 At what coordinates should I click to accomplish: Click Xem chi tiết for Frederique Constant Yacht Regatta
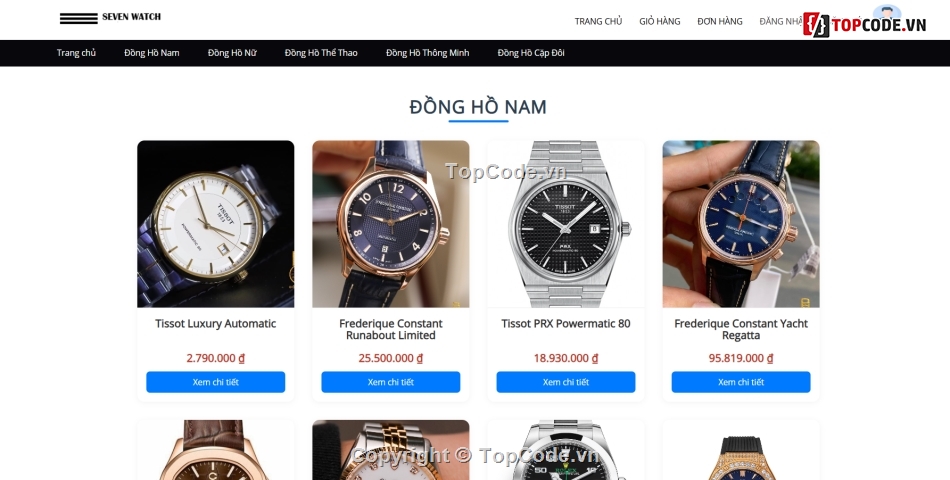741,382
